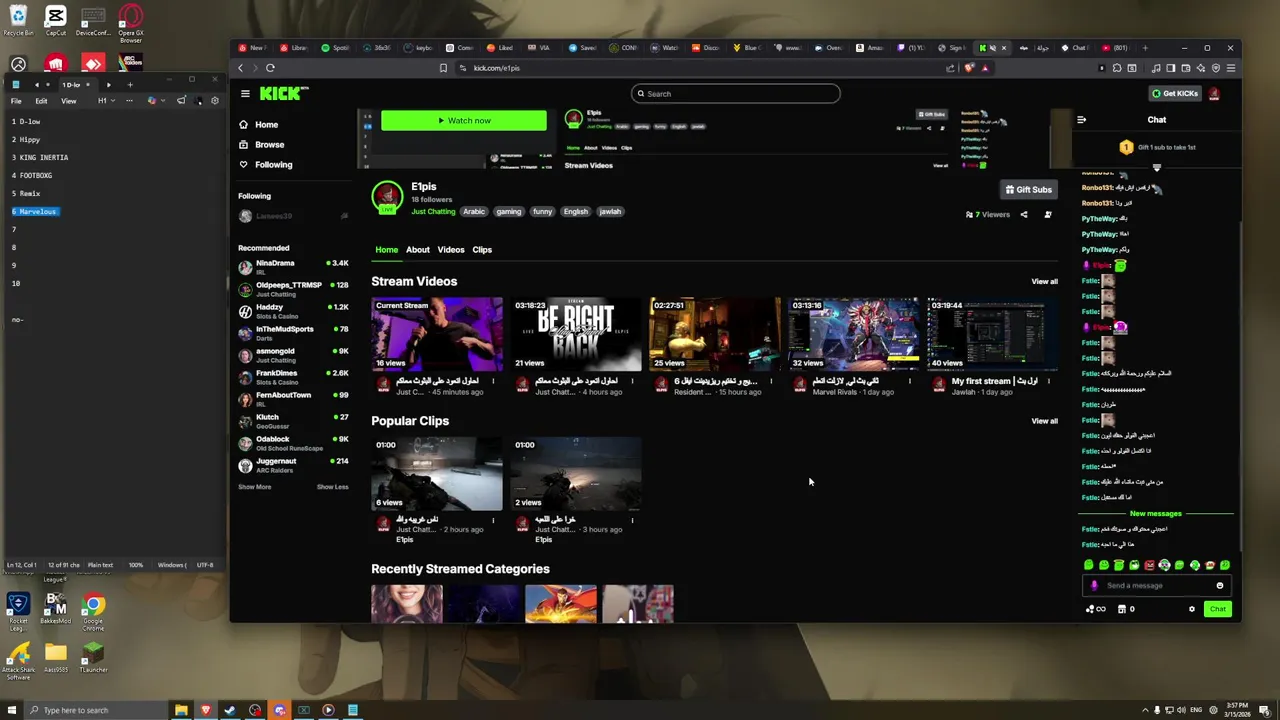
Task: Collapse the chat panel icon
Action: click(1081, 120)
